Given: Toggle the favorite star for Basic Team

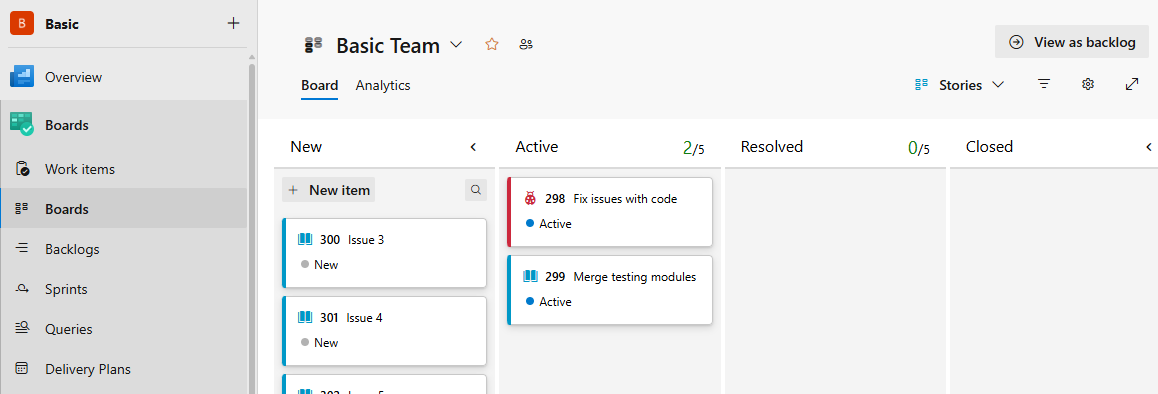Looking at the screenshot, I should 492,45.
